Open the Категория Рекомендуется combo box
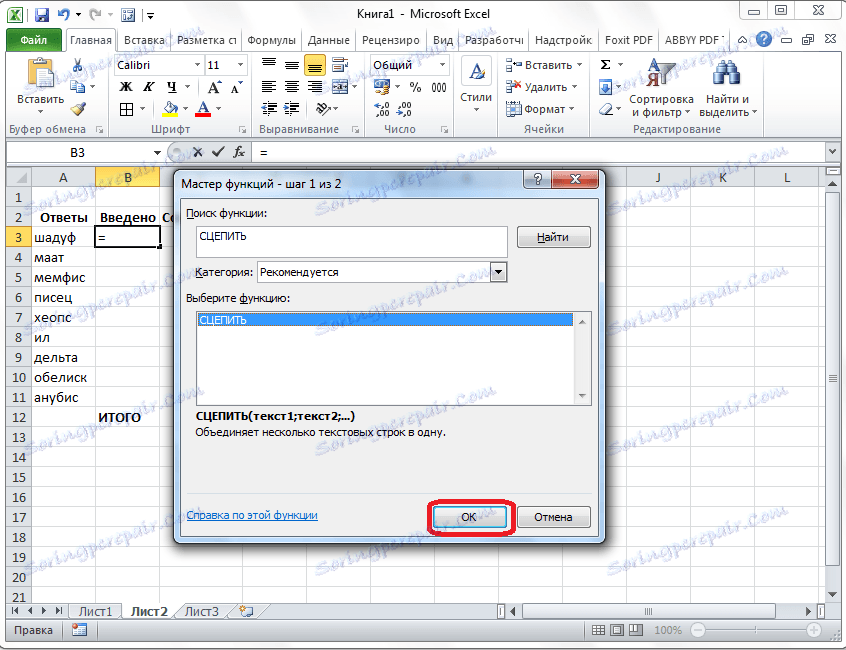 coord(382,272)
